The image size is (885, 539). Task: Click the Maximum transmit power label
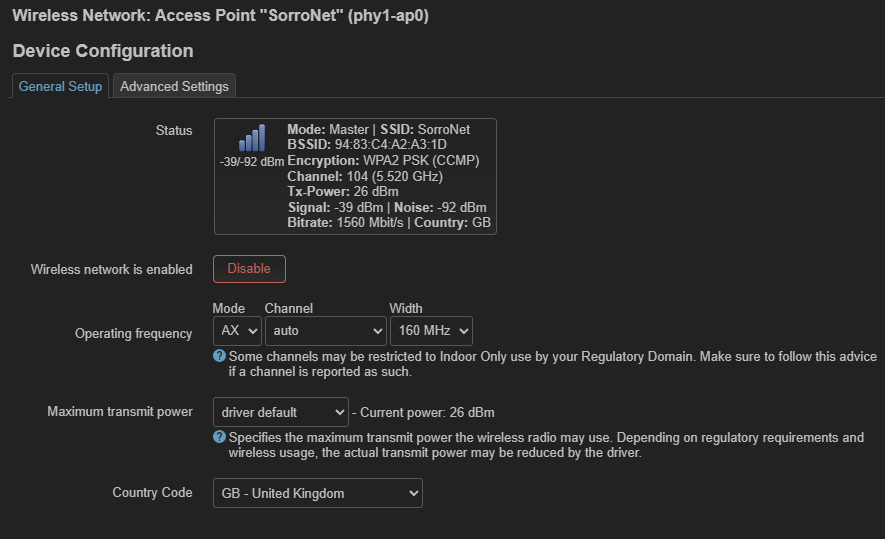click(119, 412)
